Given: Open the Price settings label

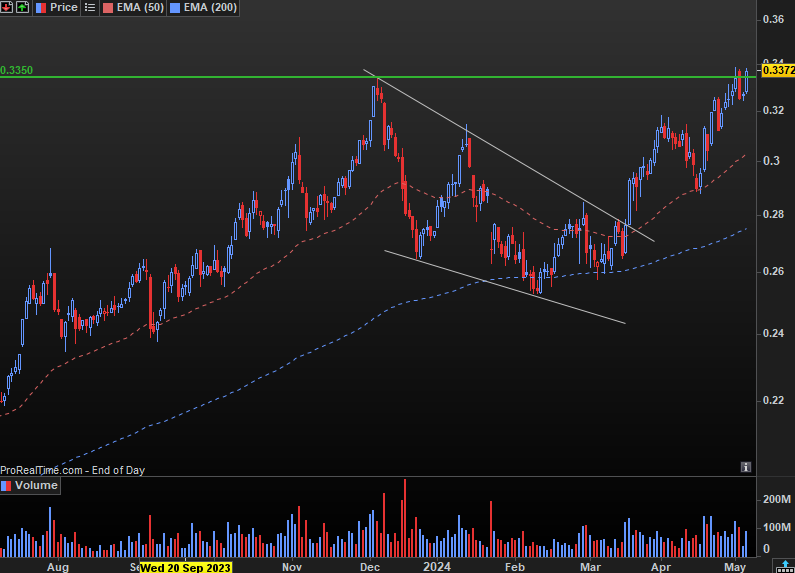Looking at the screenshot, I should click(64, 8).
